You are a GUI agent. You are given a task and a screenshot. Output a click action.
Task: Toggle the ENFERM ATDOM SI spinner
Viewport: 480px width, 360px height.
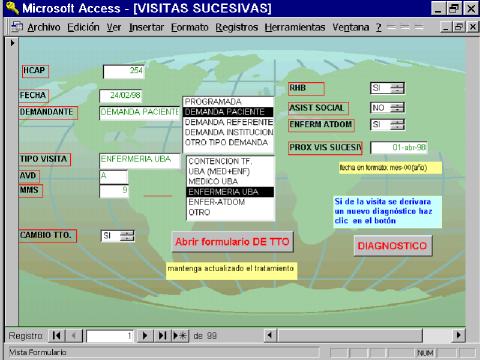tap(397, 125)
